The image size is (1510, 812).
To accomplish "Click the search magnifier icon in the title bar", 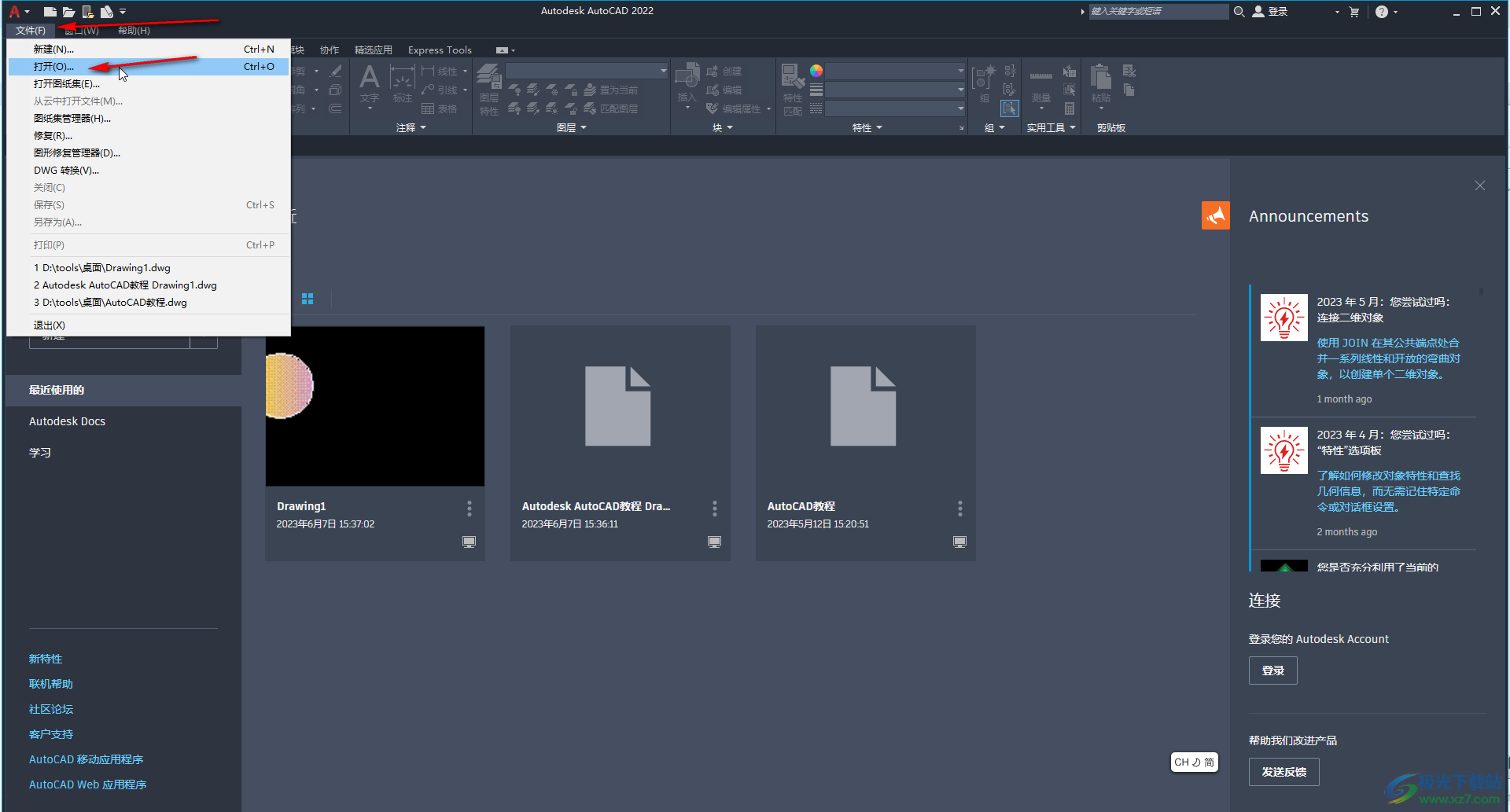I will pos(1239,12).
